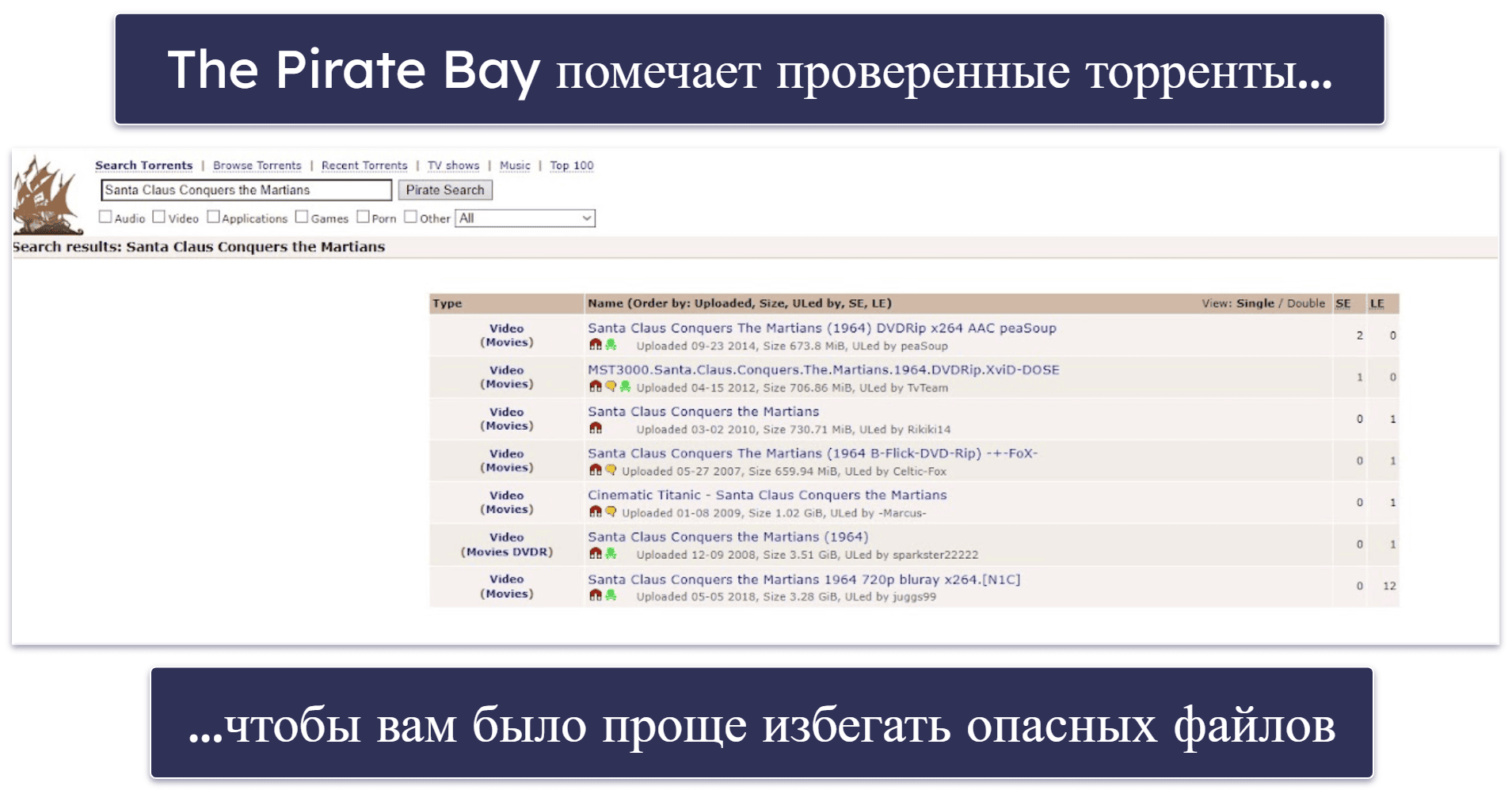1512x790 pixels.
Task: Open Recent Torrents page
Action: (x=364, y=165)
